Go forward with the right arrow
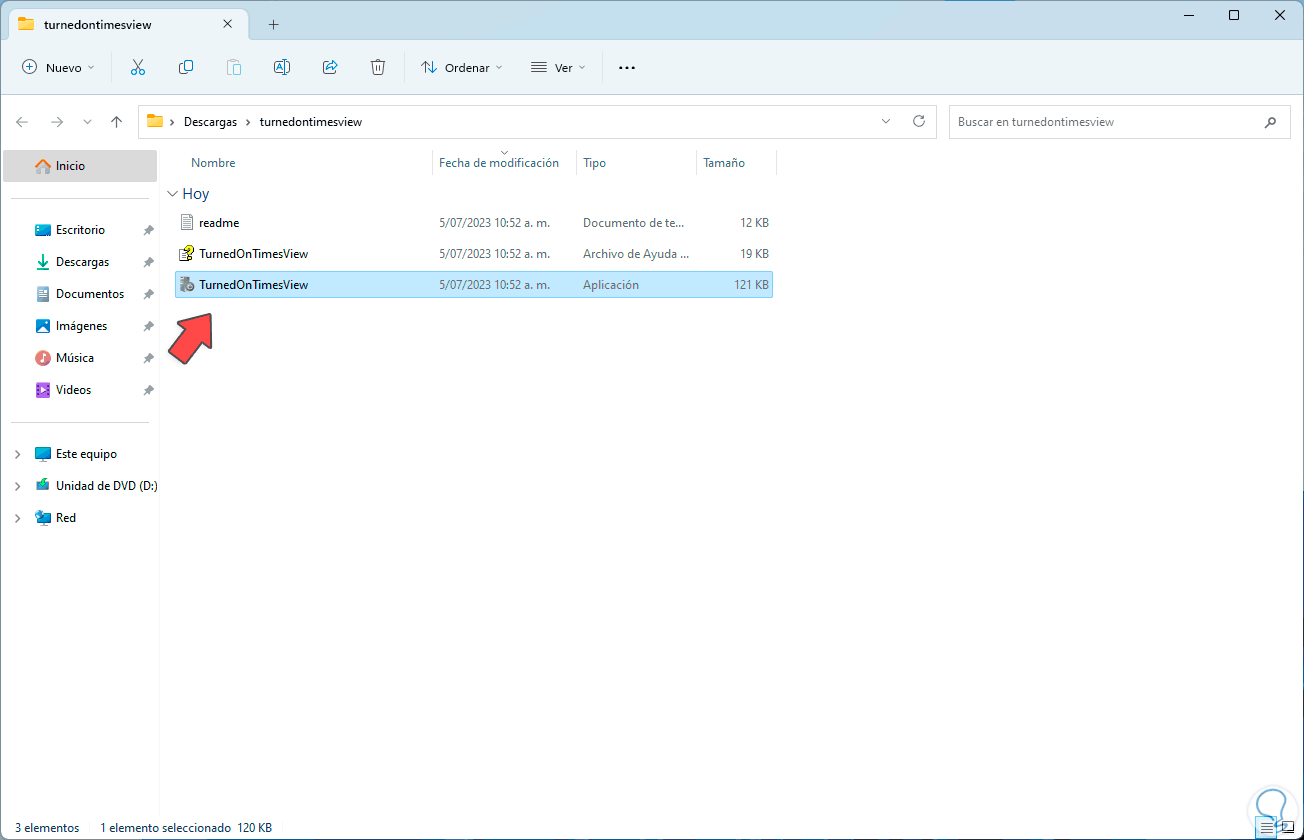 pos(57,122)
